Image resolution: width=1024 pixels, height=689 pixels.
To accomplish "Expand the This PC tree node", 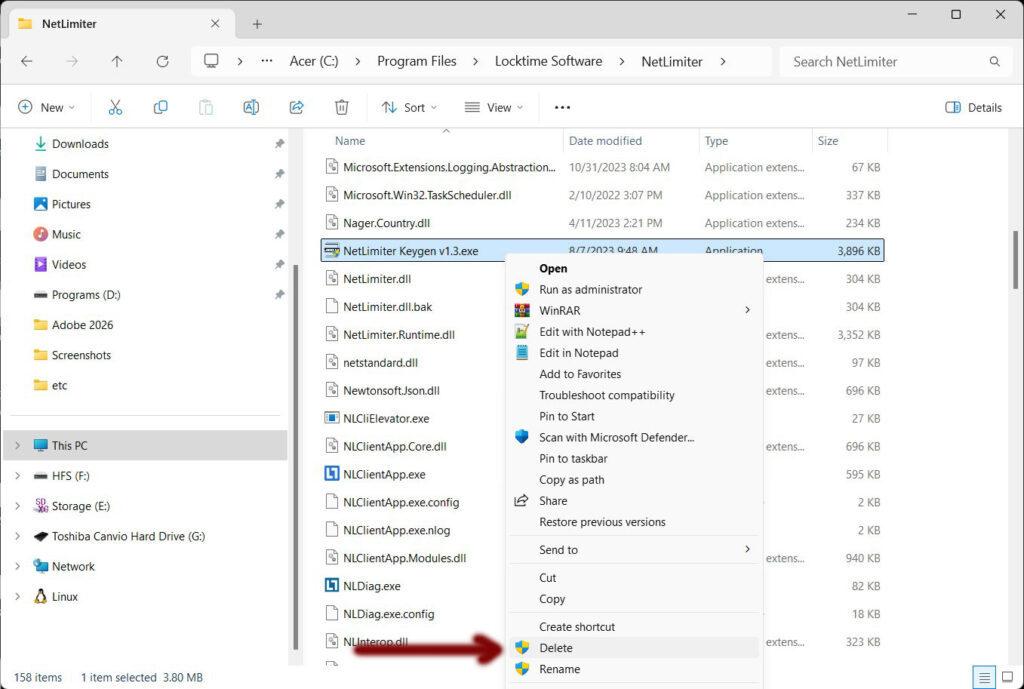I will [17, 446].
